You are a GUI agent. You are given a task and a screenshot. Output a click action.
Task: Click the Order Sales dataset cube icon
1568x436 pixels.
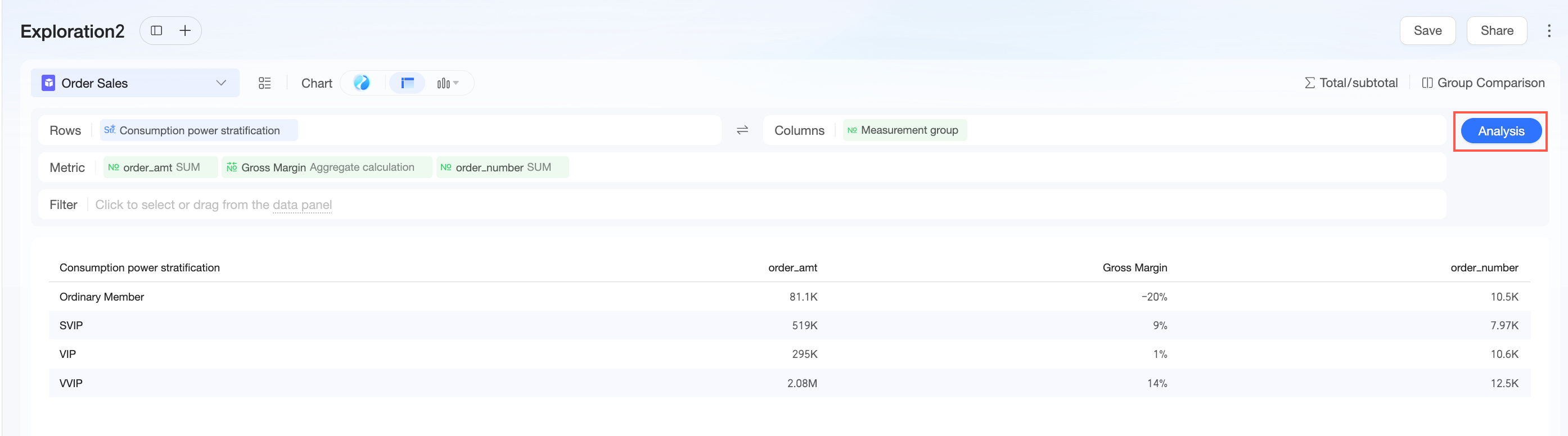coord(49,83)
